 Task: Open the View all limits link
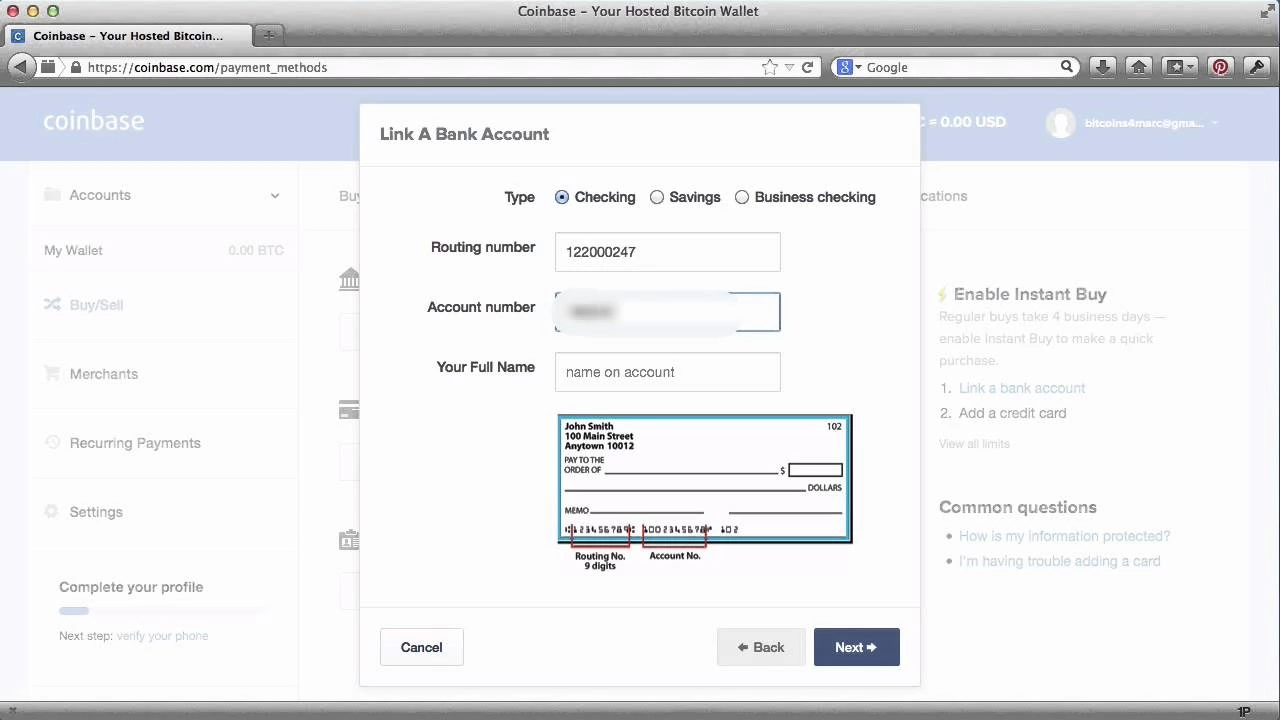[x=974, y=443]
